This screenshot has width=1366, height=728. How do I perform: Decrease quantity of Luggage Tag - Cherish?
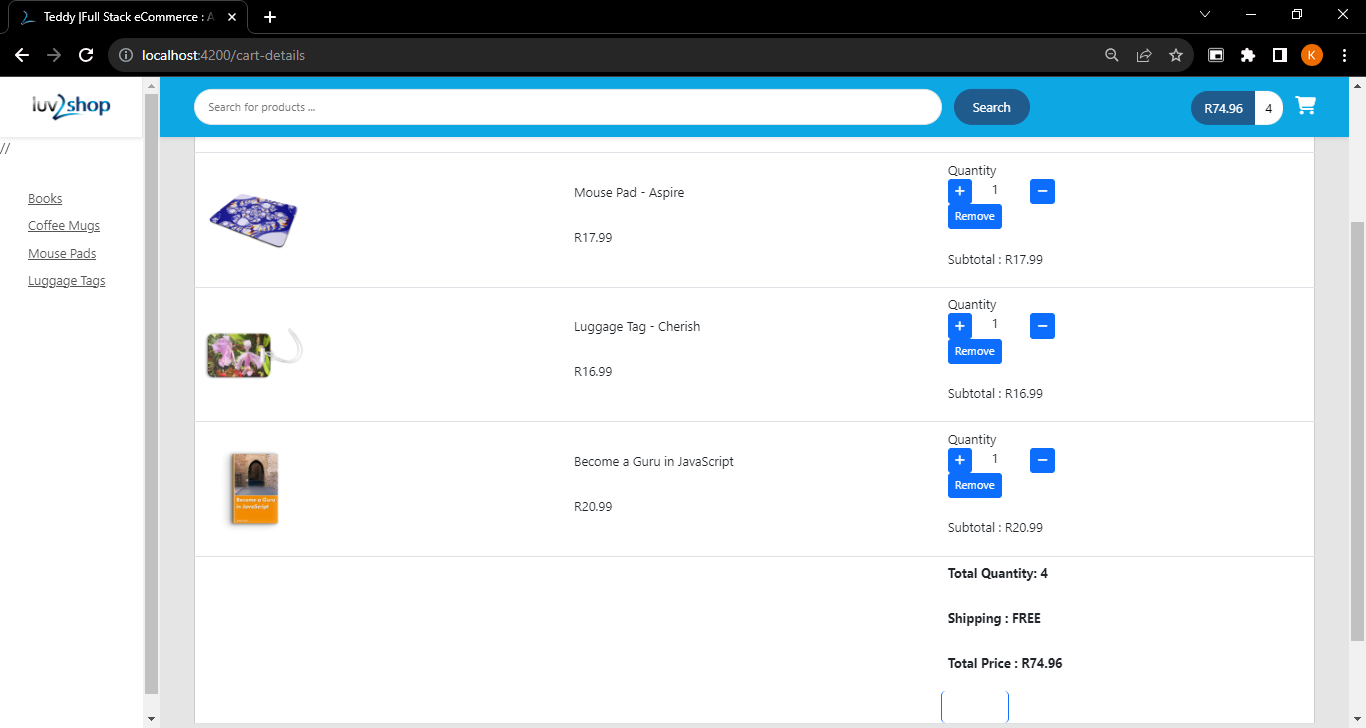click(1042, 326)
